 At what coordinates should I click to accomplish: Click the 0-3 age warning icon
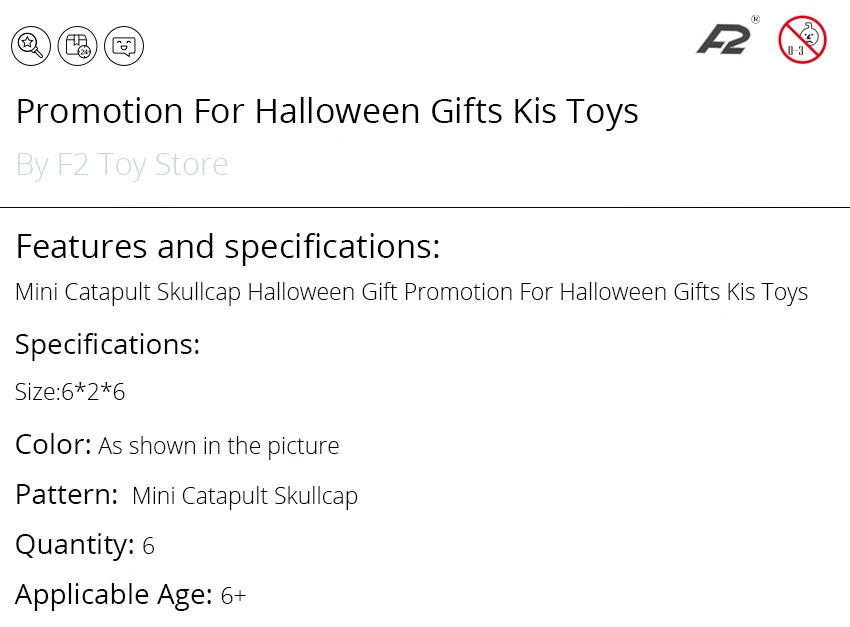point(802,40)
